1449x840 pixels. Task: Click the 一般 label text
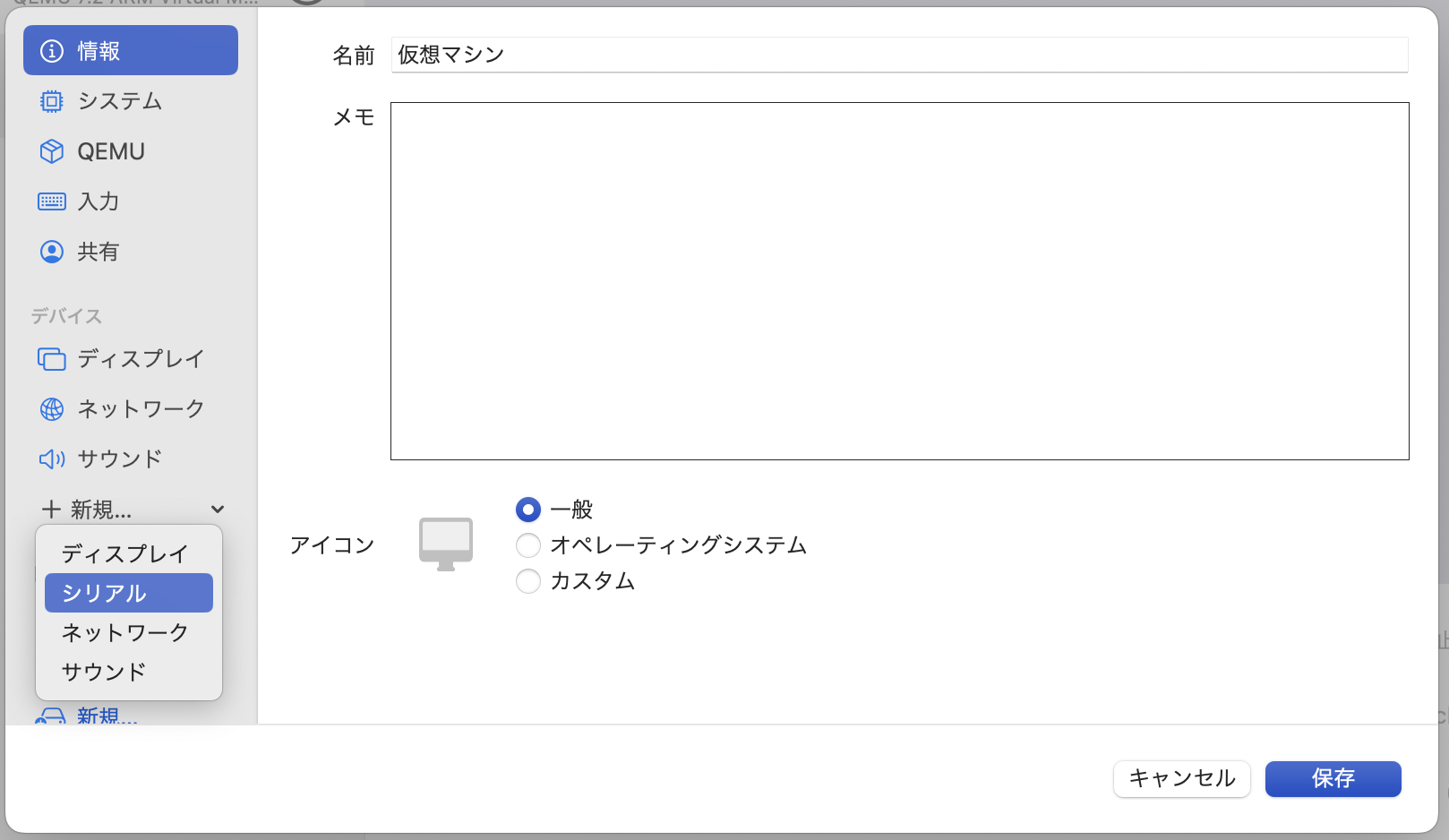tap(571, 510)
